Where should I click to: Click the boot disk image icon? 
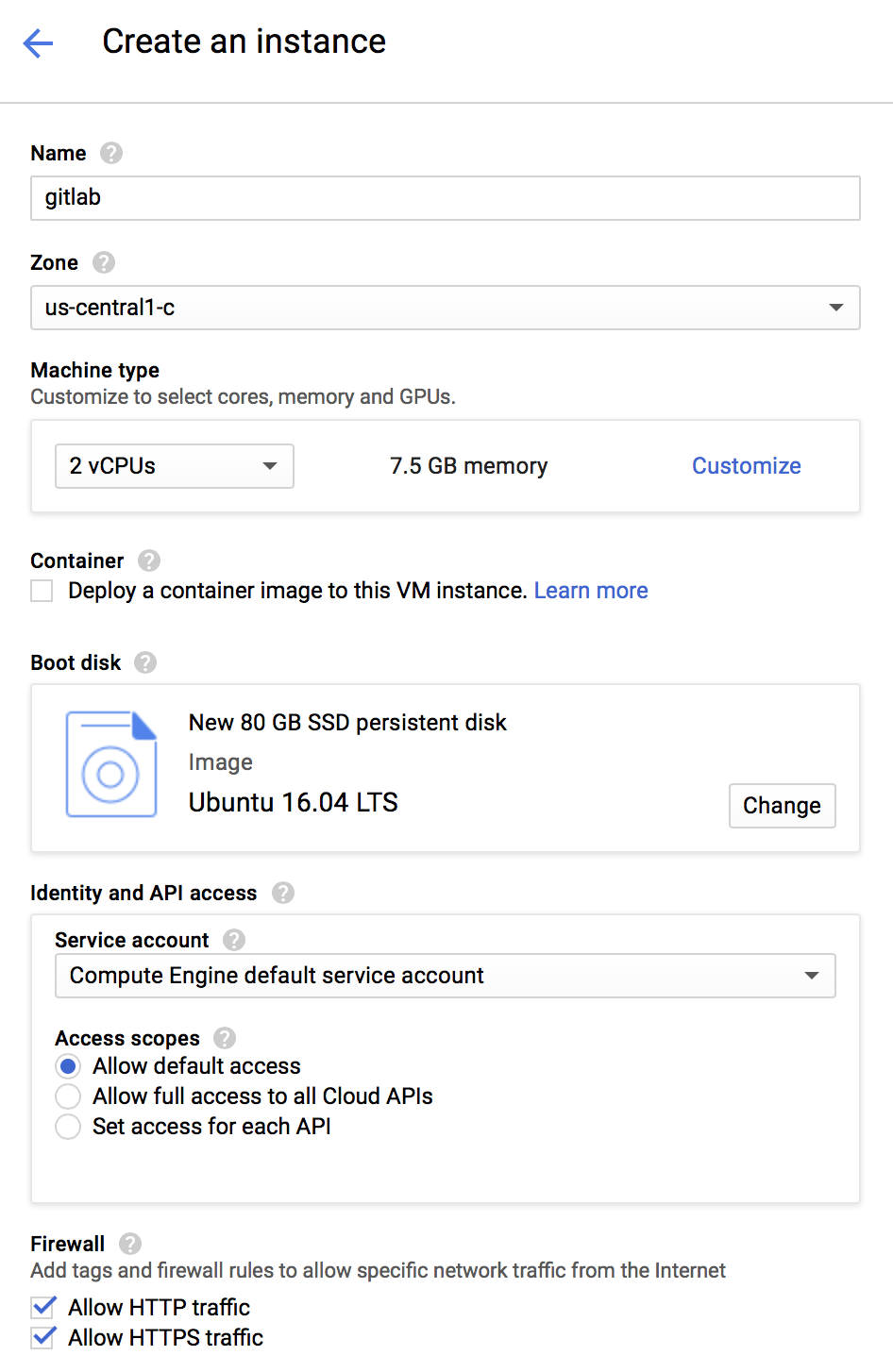[110, 764]
